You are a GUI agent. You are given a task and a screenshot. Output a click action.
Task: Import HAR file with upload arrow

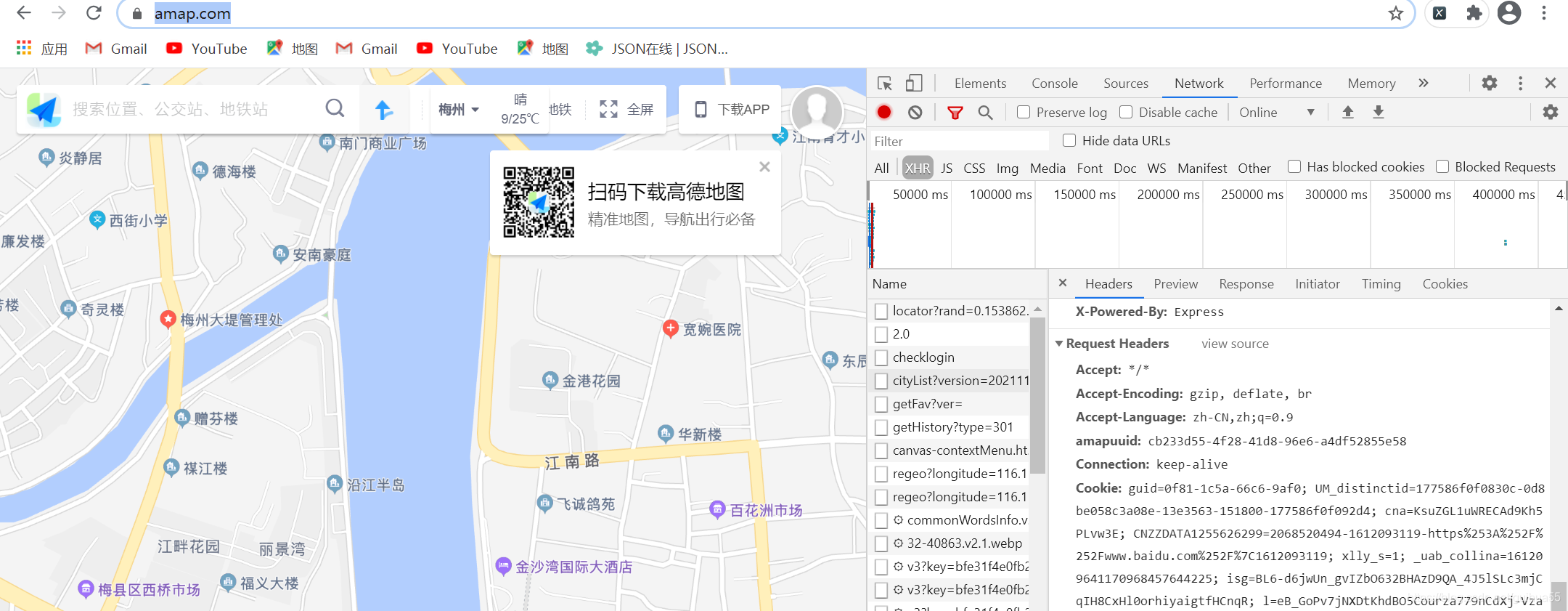tap(1348, 112)
